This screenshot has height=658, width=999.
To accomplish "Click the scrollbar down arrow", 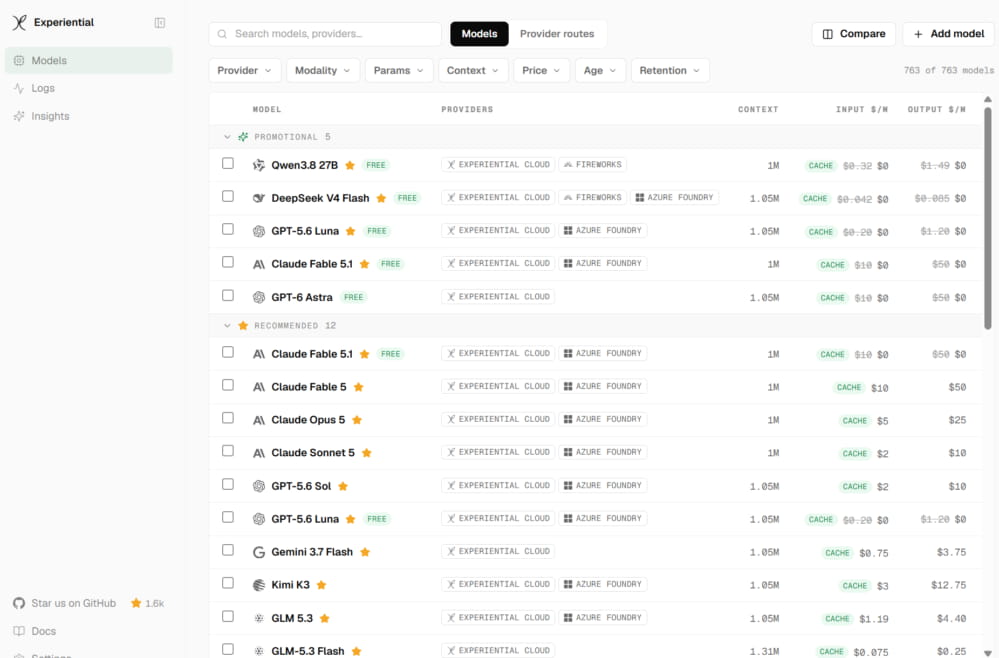I will click(988, 653).
